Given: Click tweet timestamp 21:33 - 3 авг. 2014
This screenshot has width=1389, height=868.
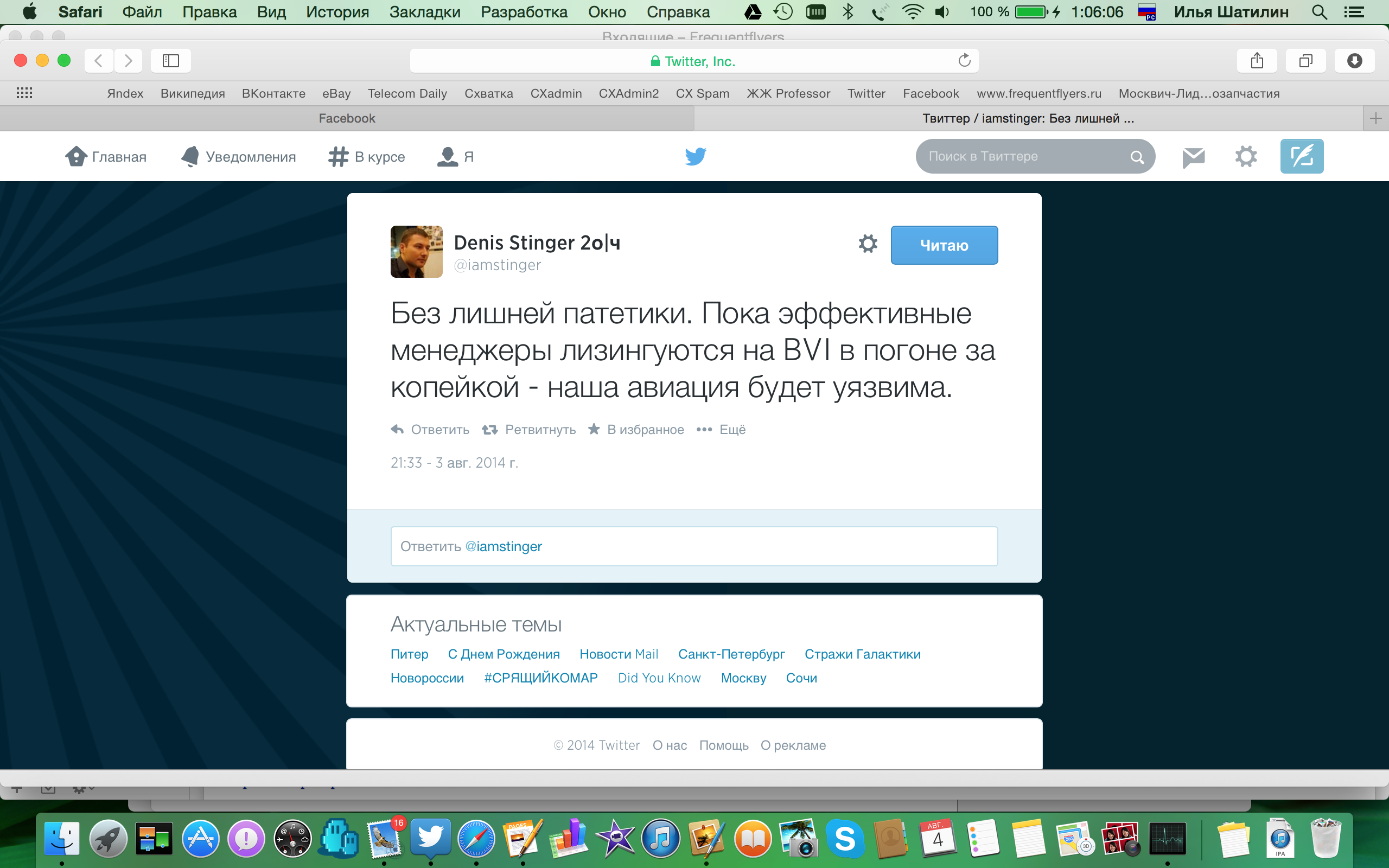Looking at the screenshot, I should coord(454,463).
